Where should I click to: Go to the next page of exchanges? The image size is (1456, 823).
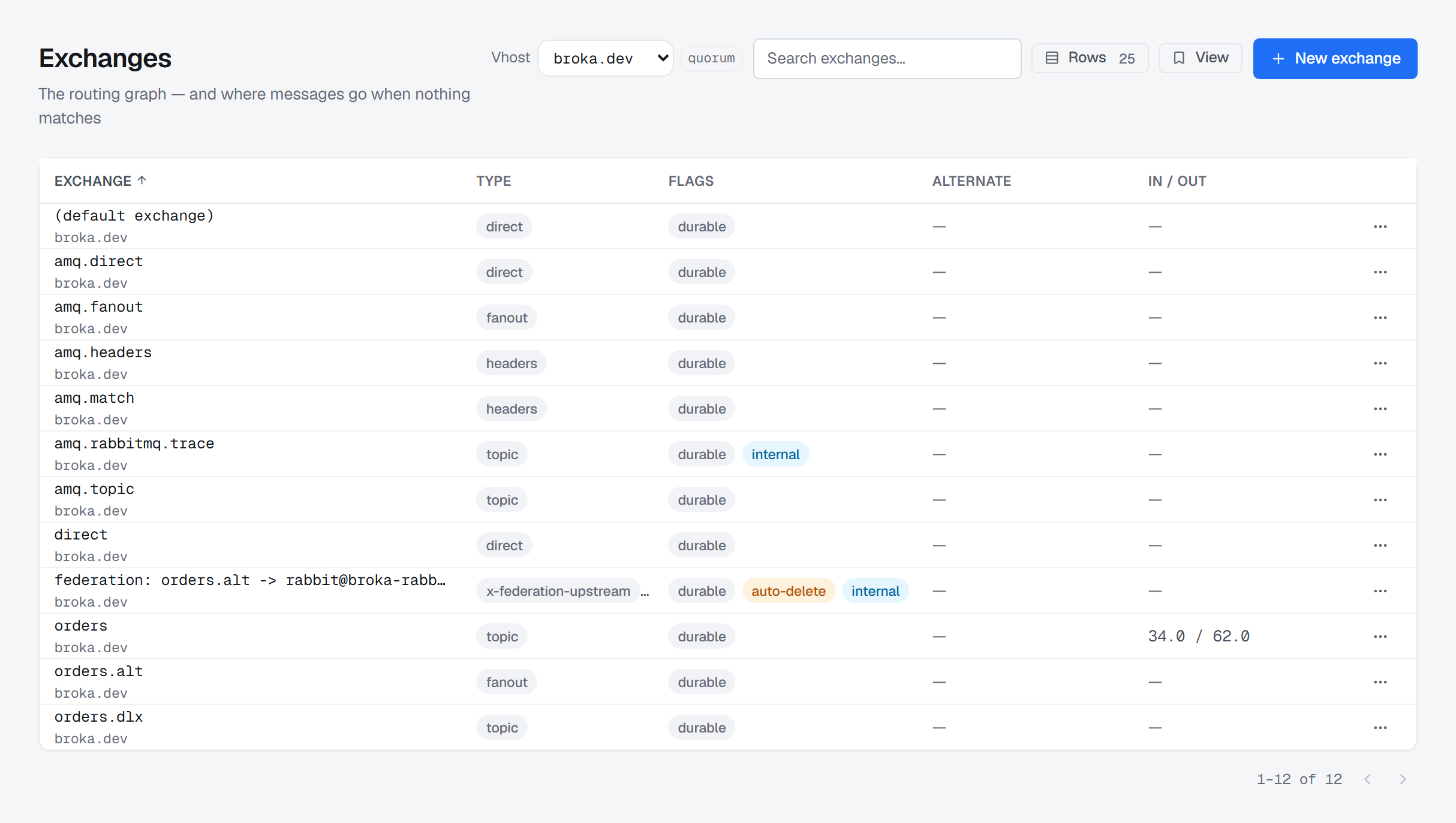(1403, 779)
